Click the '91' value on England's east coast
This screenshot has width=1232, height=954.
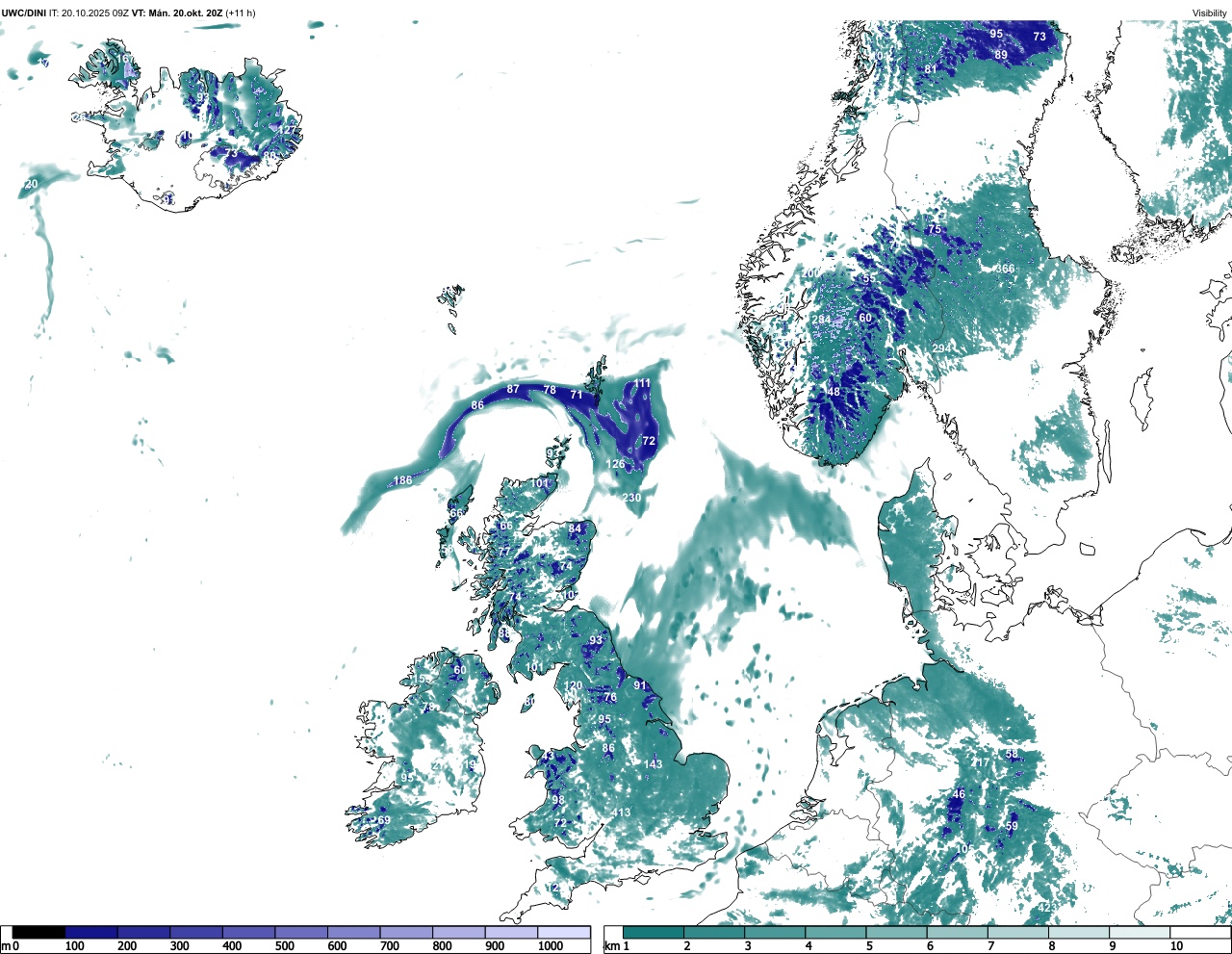click(x=640, y=685)
